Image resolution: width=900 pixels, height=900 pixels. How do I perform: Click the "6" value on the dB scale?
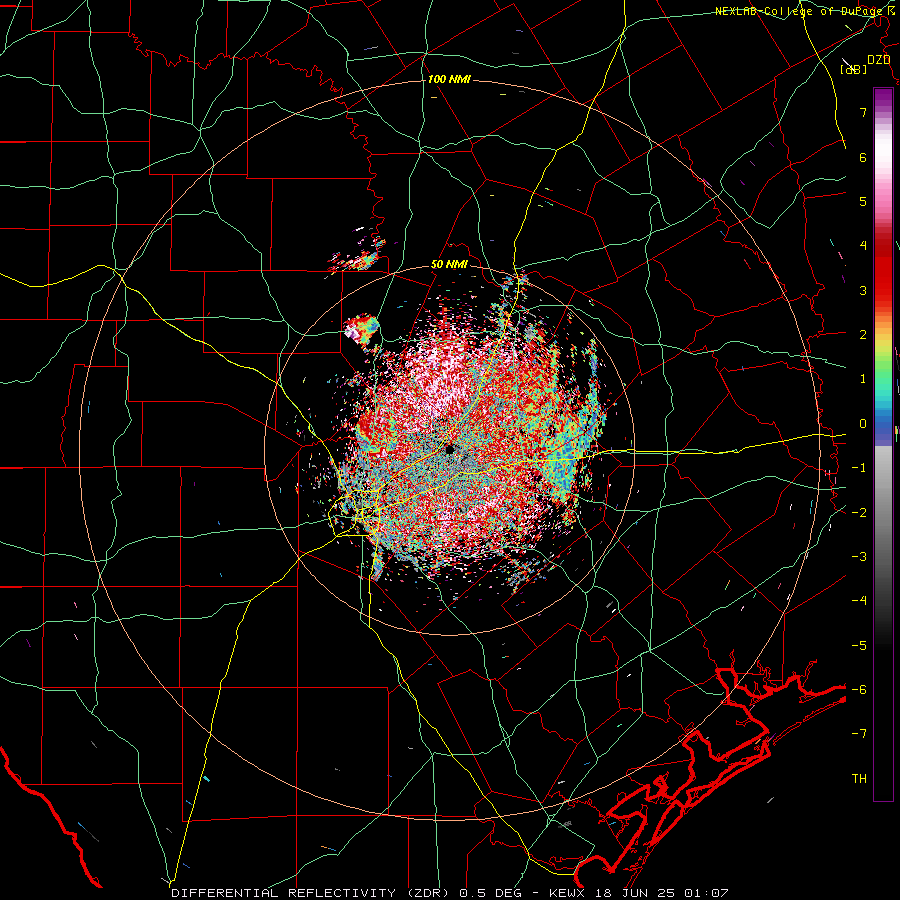pos(863,157)
